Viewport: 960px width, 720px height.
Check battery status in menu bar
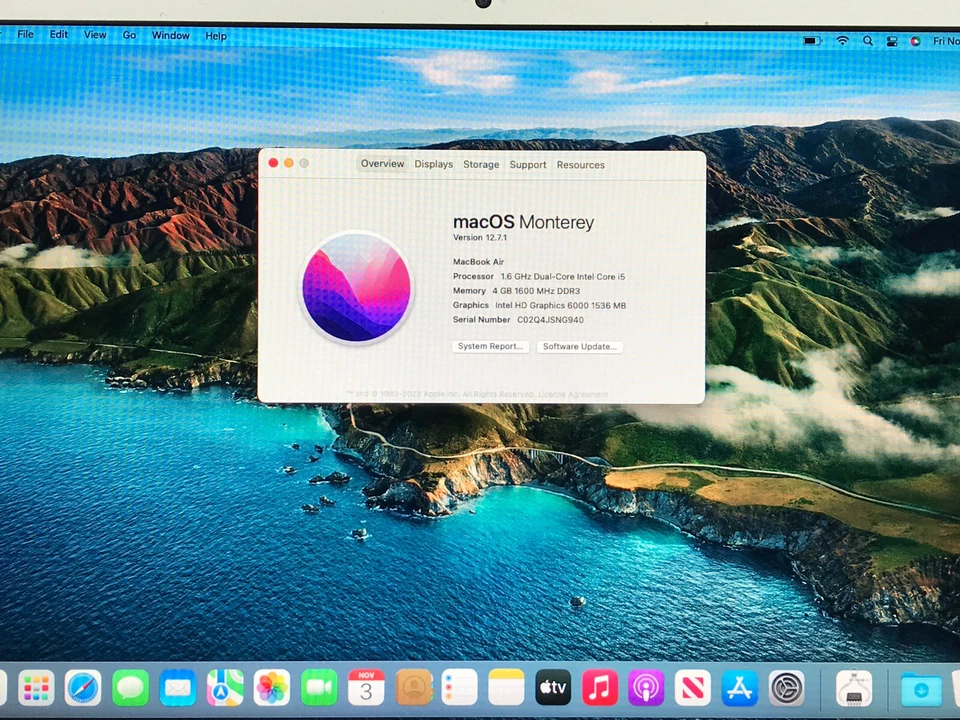pos(812,41)
